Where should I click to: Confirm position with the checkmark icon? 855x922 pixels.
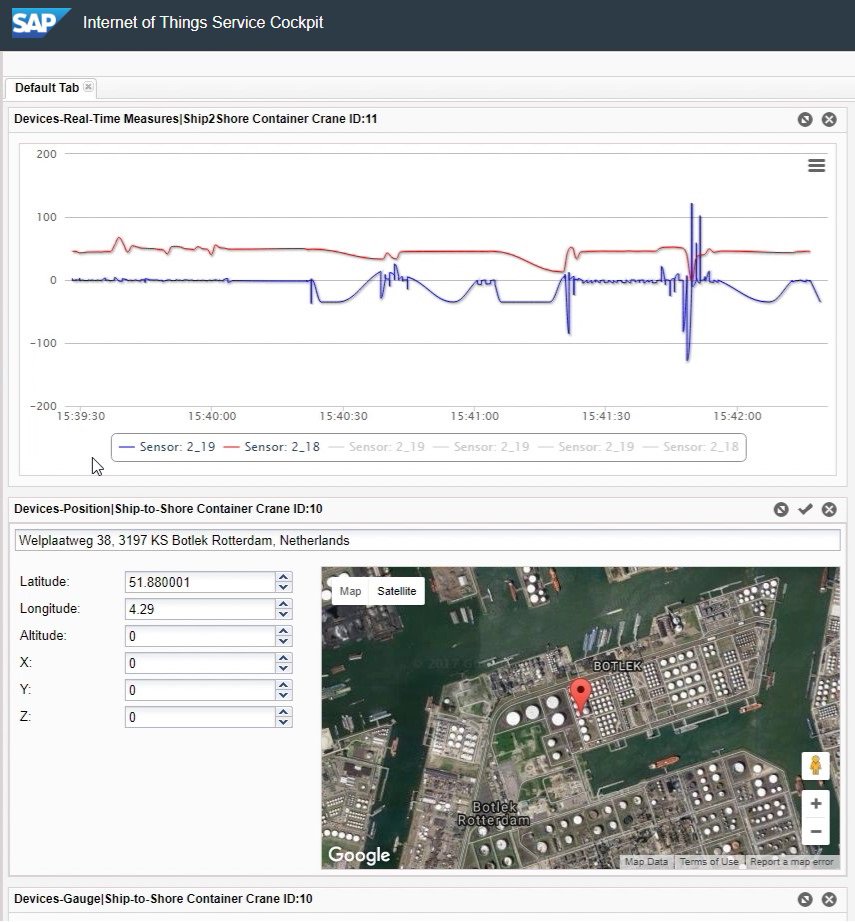tap(805, 509)
